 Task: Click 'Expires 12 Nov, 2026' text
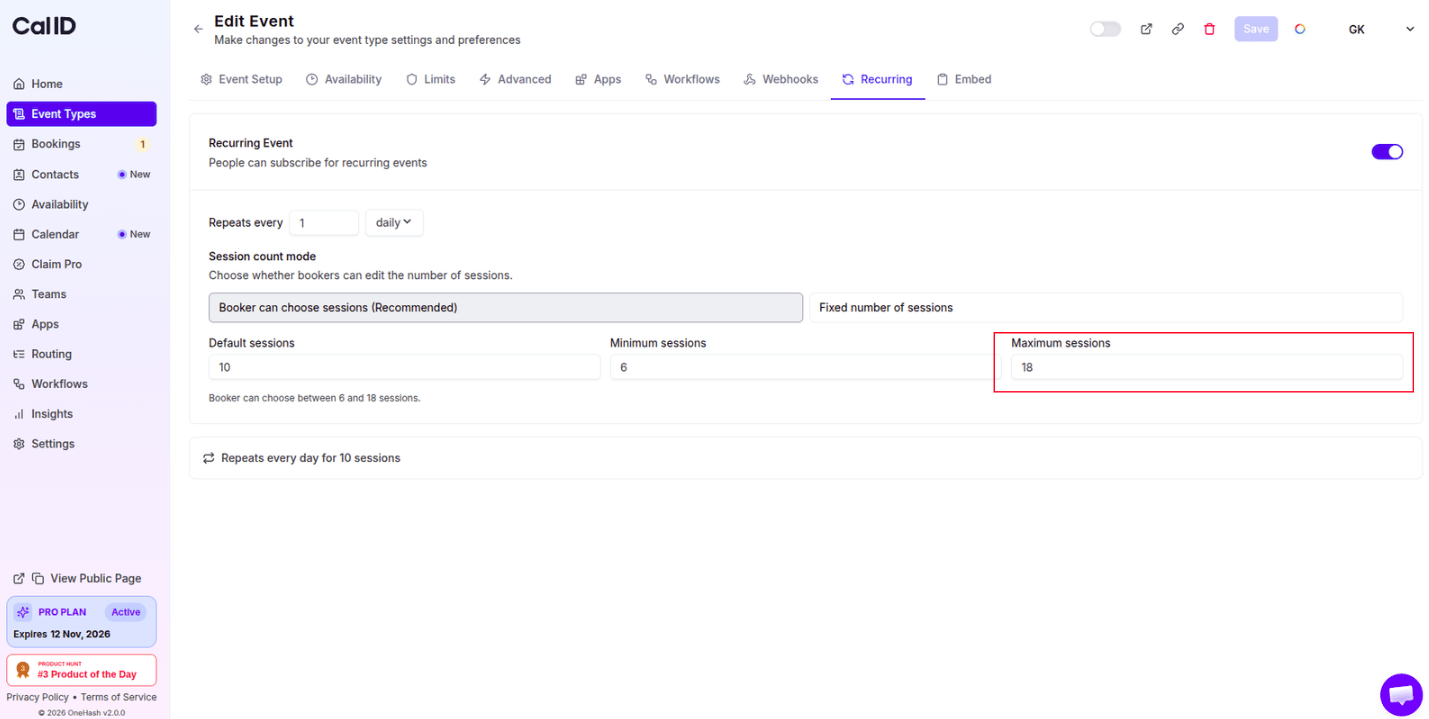coord(62,634)
